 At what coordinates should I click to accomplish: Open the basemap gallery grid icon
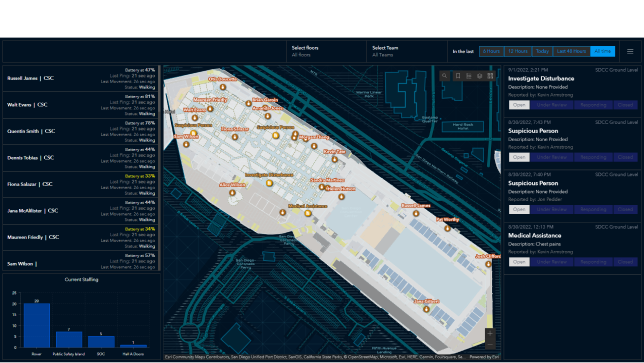pyautogui.click(x=490, y=76)
